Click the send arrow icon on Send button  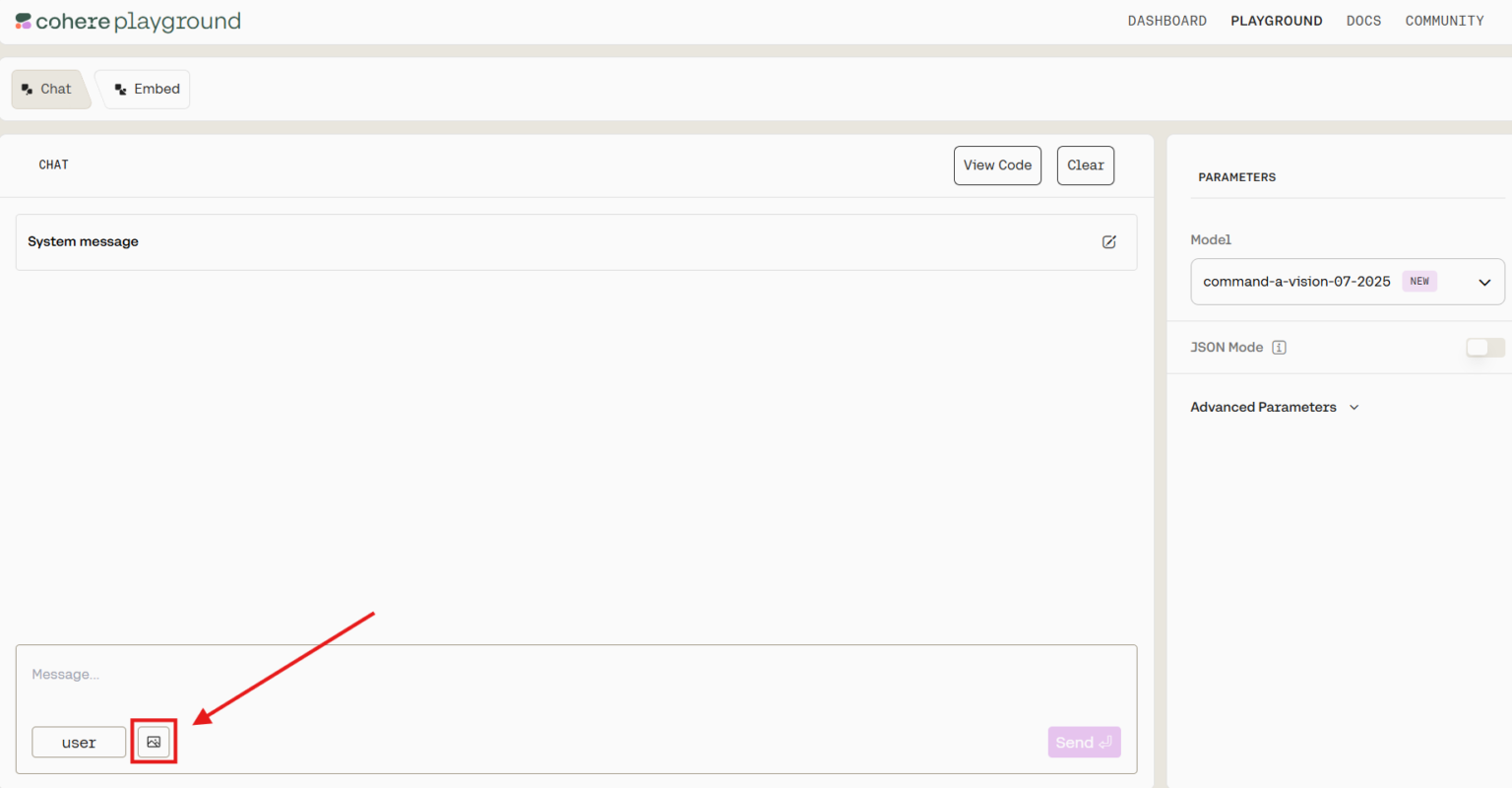pyautogui.click(x=1102, y=742)
